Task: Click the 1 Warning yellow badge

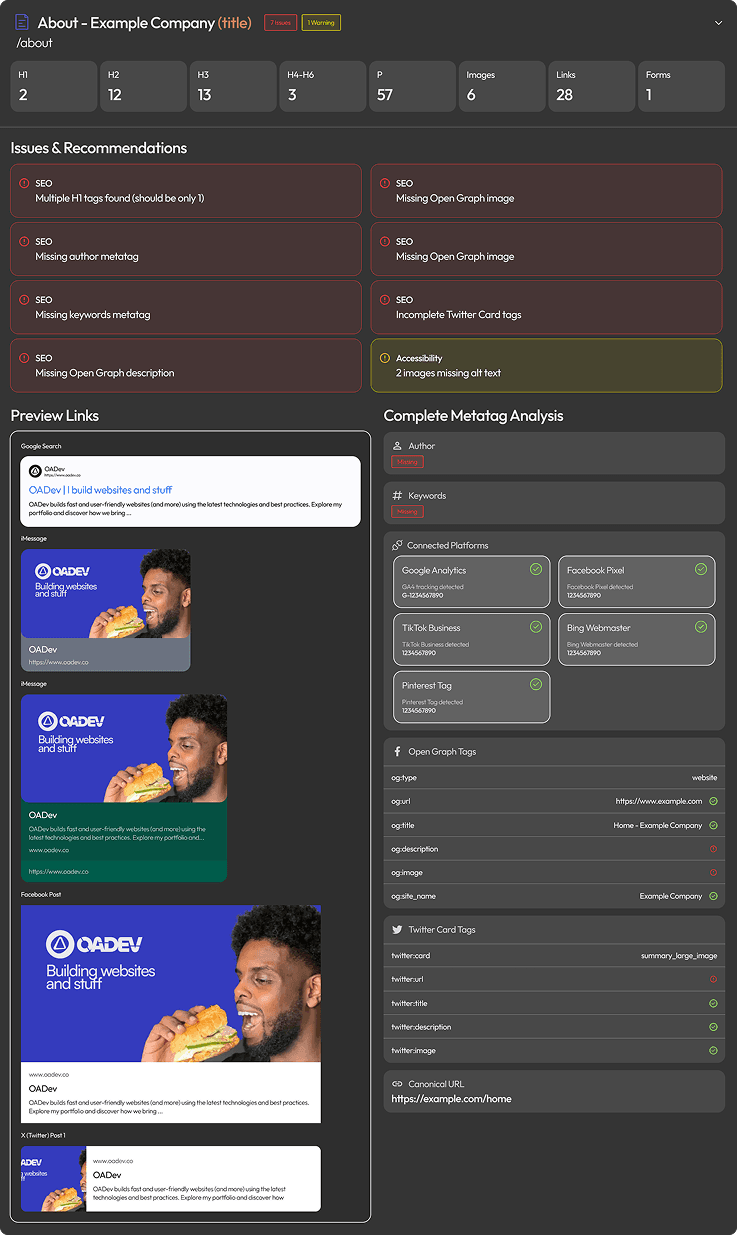Action: pyautogui.click(x=321, y=22)
